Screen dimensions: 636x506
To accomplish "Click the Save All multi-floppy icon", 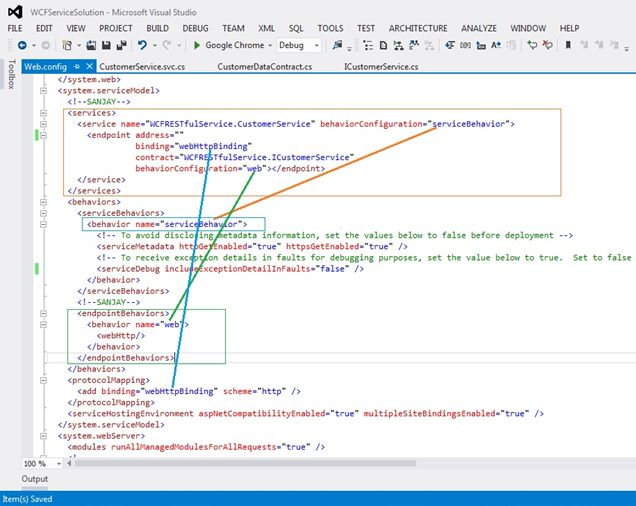I will tap(121, 45).
